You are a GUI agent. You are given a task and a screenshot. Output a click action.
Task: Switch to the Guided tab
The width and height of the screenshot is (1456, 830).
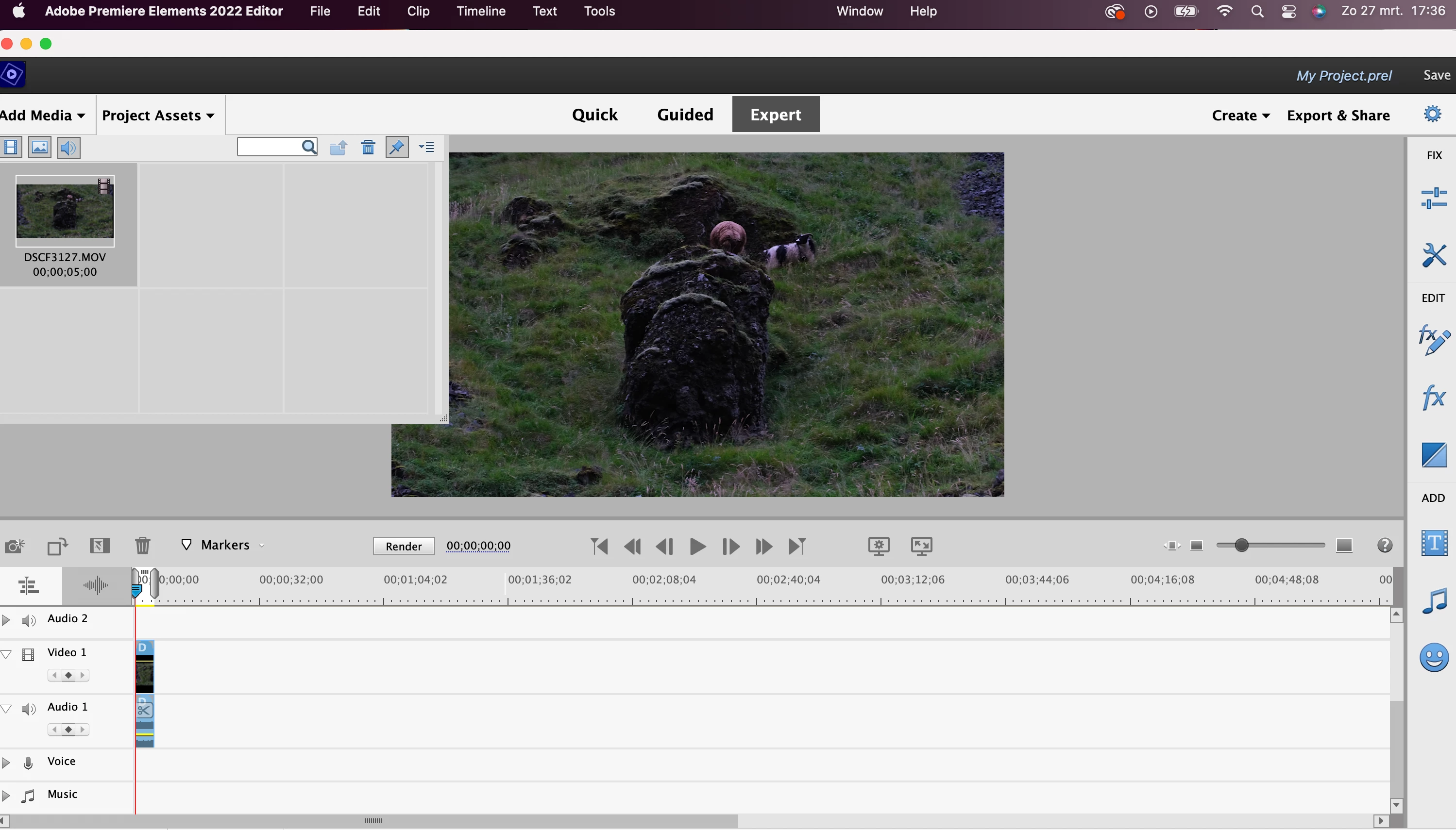685,115
